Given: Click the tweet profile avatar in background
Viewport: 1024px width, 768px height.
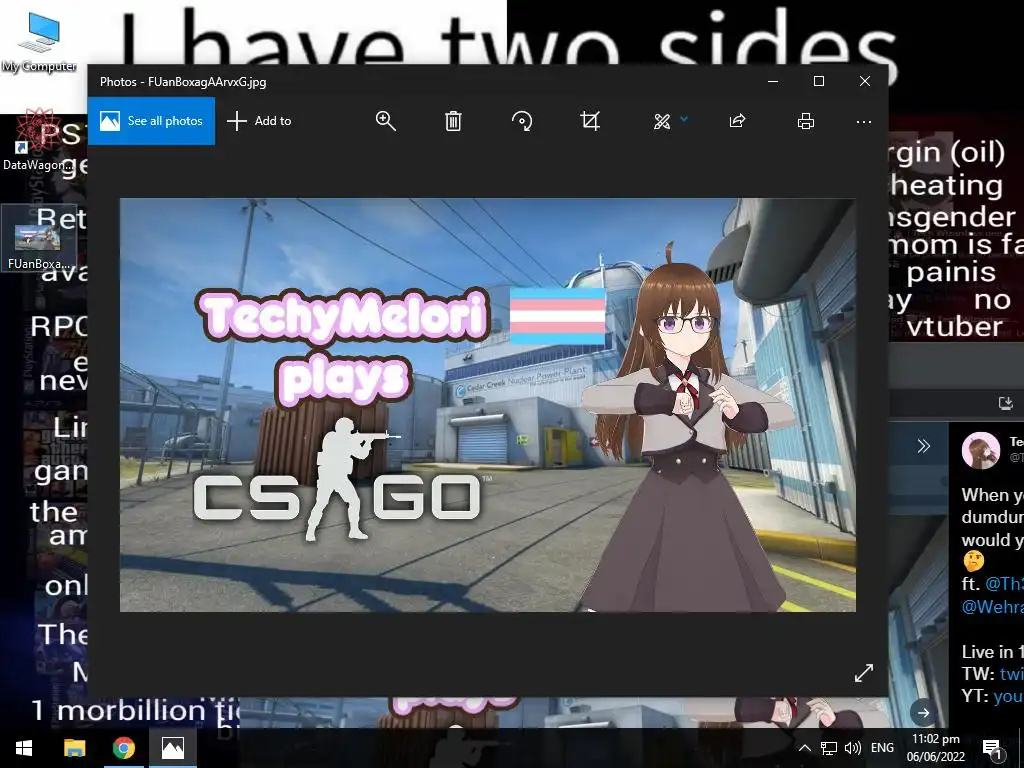Looking at the screenshot, I should 980,450.
